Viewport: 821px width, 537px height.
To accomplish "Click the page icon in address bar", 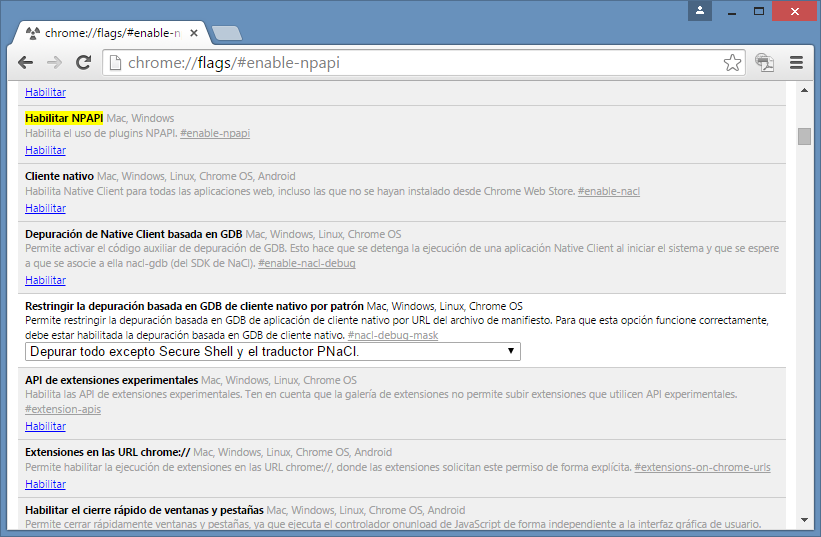I will [115, 63].
